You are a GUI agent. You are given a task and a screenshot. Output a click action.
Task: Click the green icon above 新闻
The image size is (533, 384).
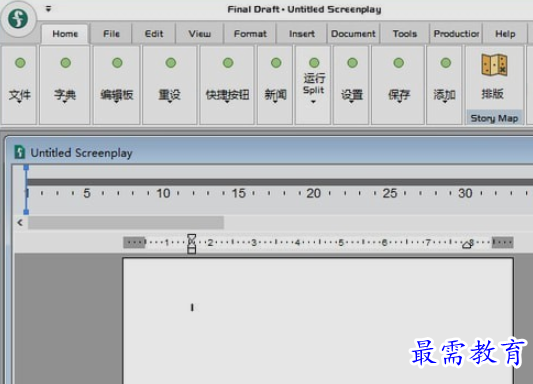tap(276, 63)
